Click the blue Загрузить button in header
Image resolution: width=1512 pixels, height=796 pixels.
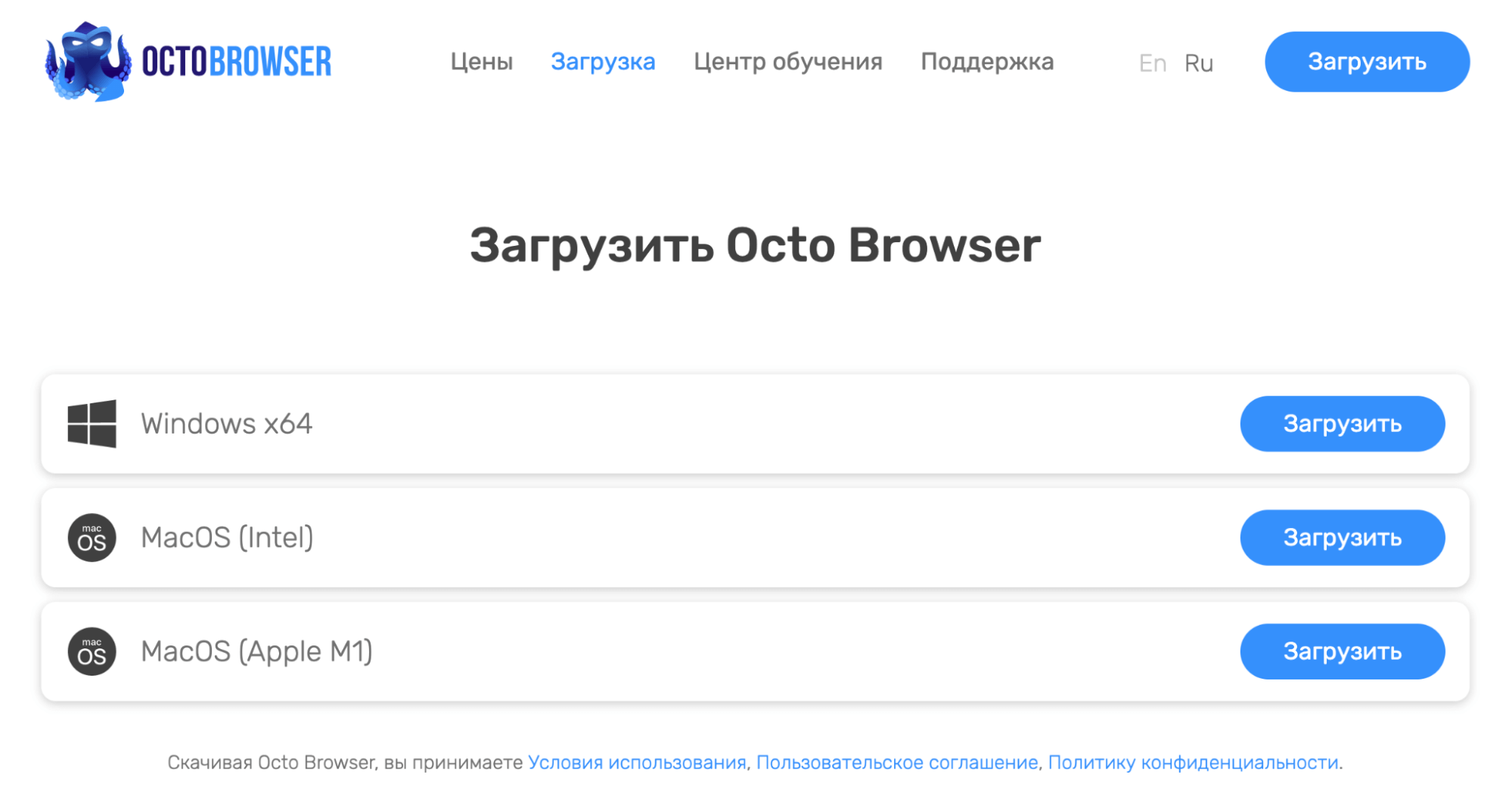click(1366, 61)
